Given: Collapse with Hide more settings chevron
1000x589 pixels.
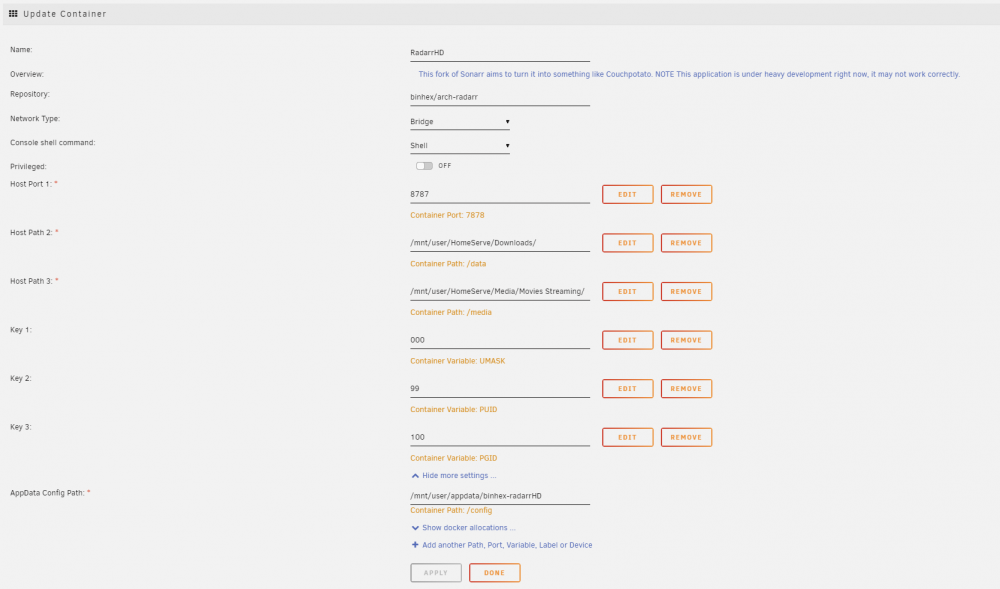Looking at the screenshot, I should pyautogui.click(x=415, y=476).
